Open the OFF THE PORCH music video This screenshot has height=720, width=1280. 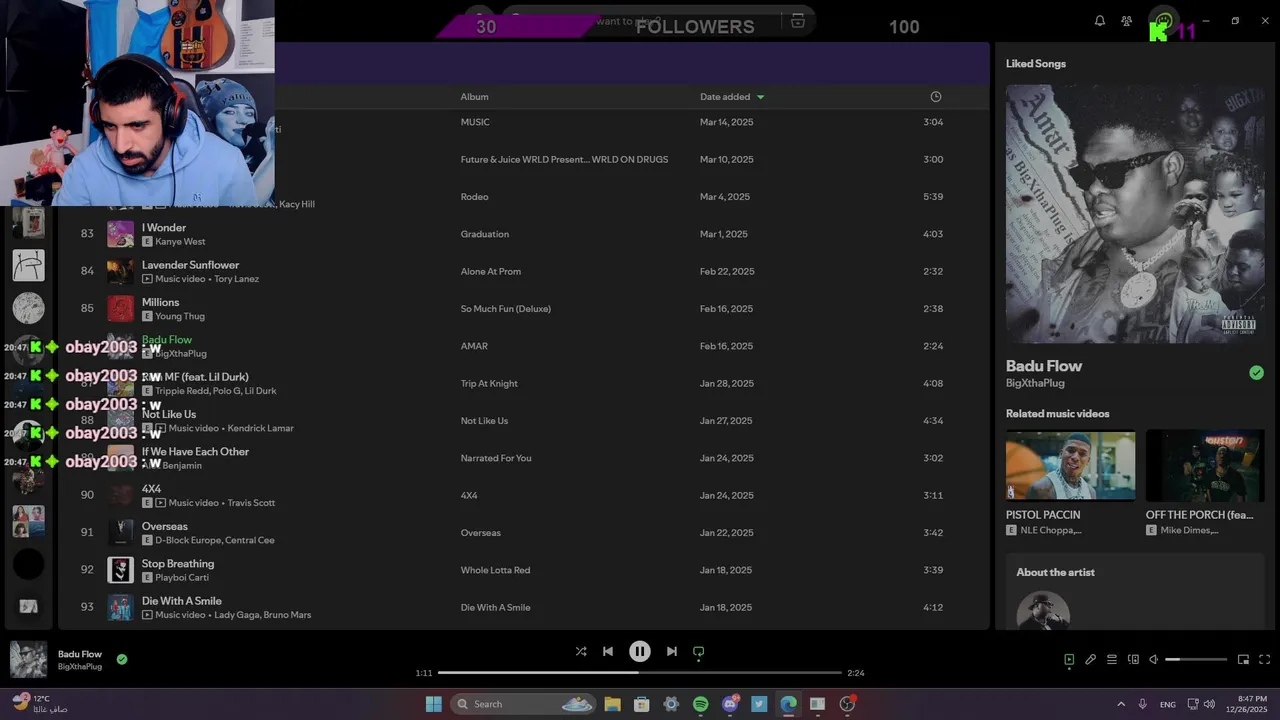click(x=1205, y=465)
